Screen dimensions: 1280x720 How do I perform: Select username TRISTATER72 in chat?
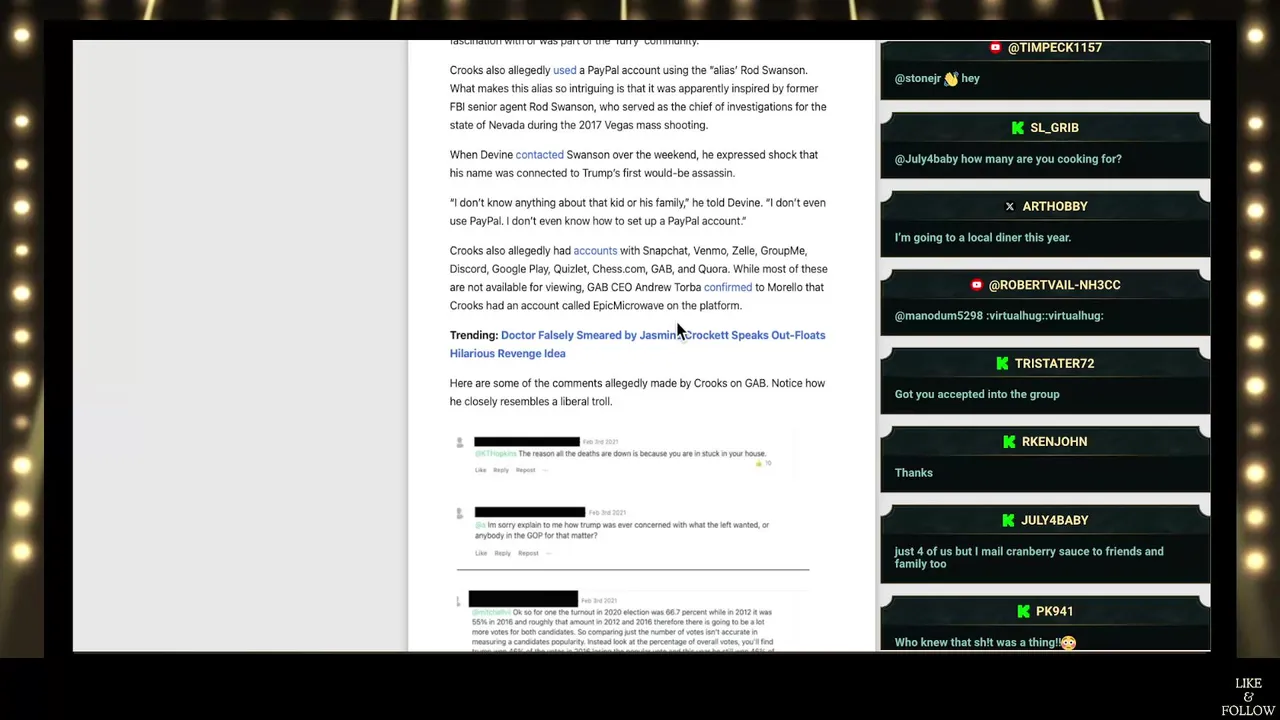coord(1054,364)
